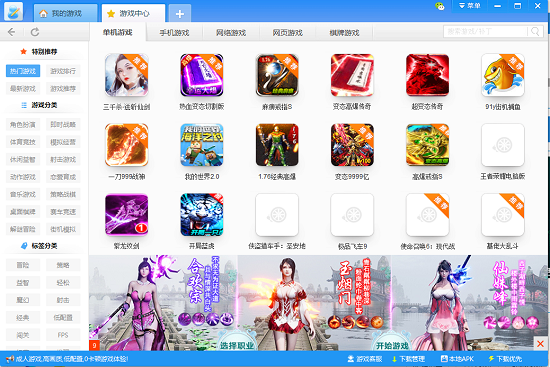Open the 高爆戒指S game icon

coord(427,145)
